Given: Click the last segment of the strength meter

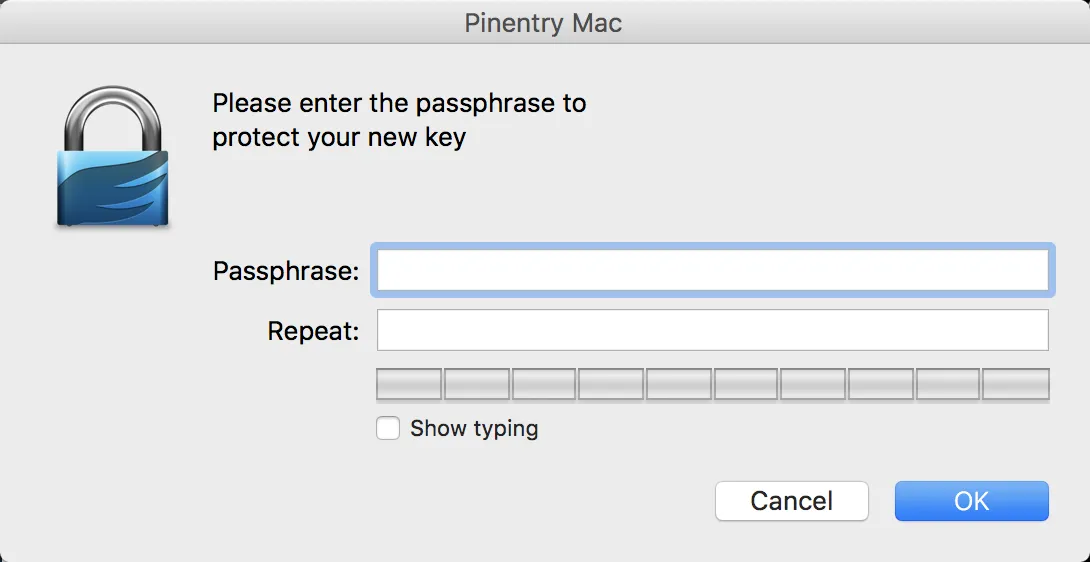Looking at the screenshot, I should (1016, 385).
